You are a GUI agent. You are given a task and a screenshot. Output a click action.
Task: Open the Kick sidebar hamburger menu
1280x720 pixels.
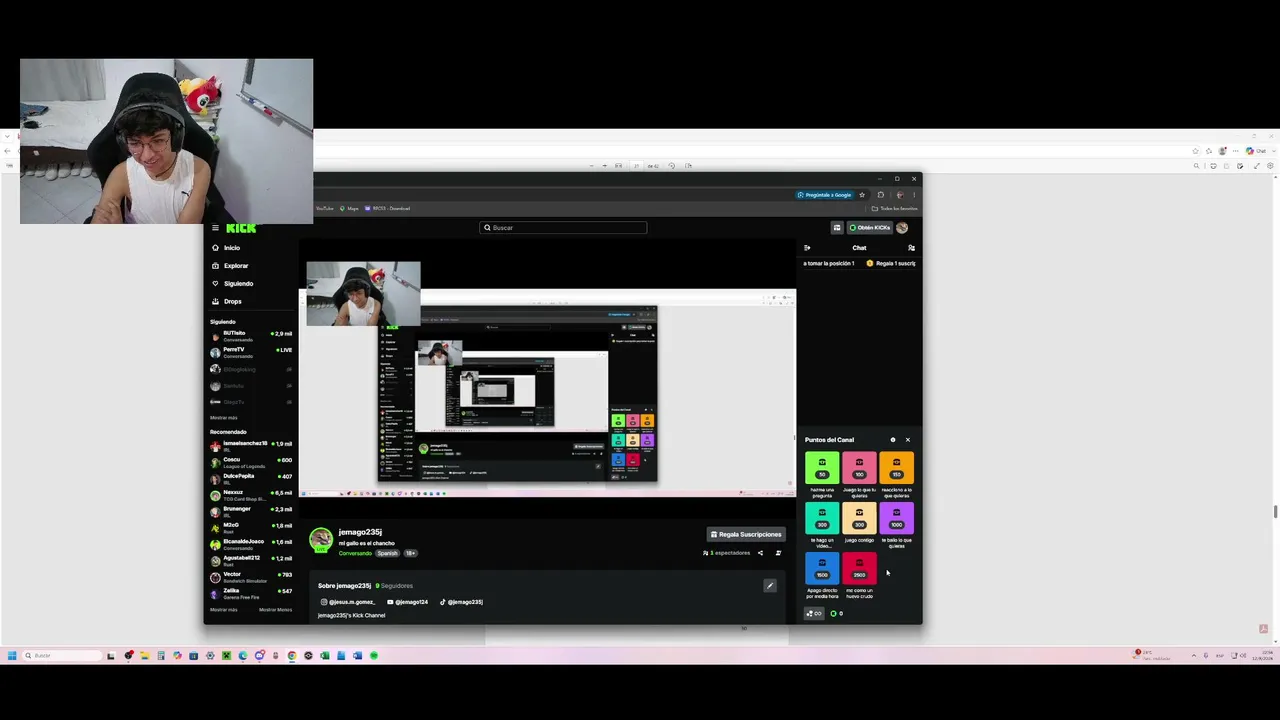click(x=215, y=228)
